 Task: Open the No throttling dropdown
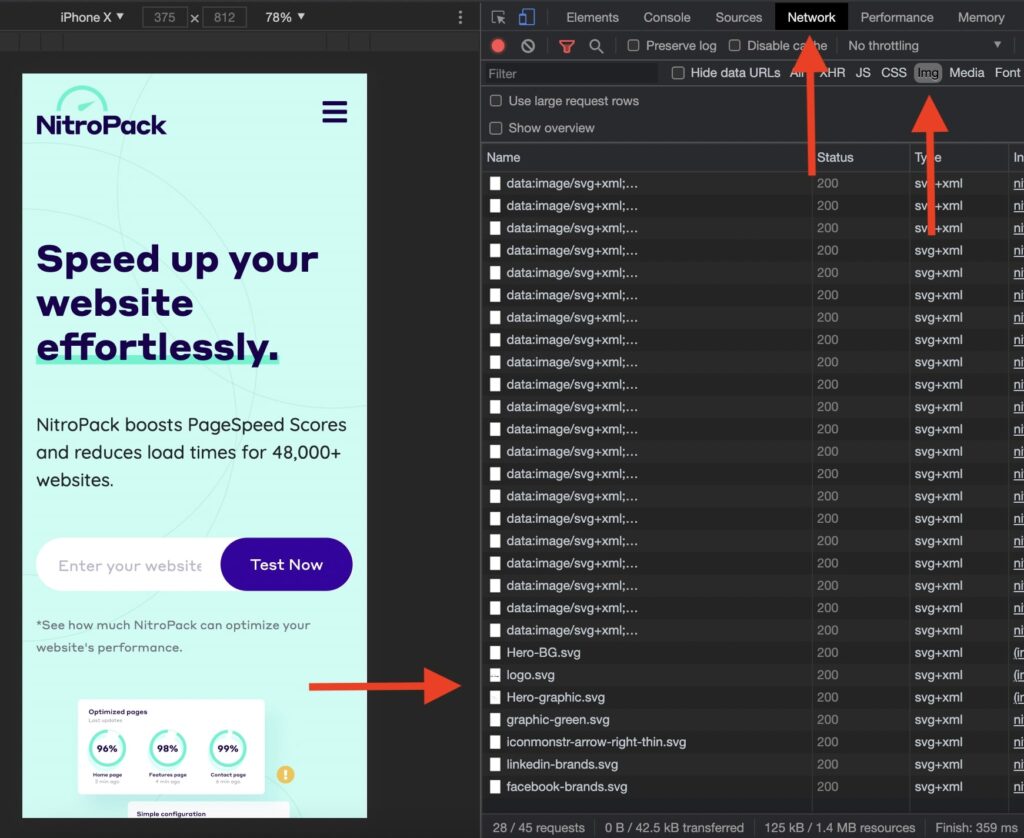pos(924,46)
